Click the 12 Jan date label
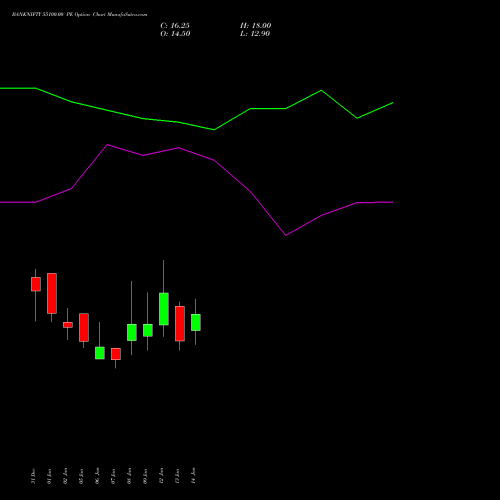This screenshot has width=500, height=500. pos(161,476)
